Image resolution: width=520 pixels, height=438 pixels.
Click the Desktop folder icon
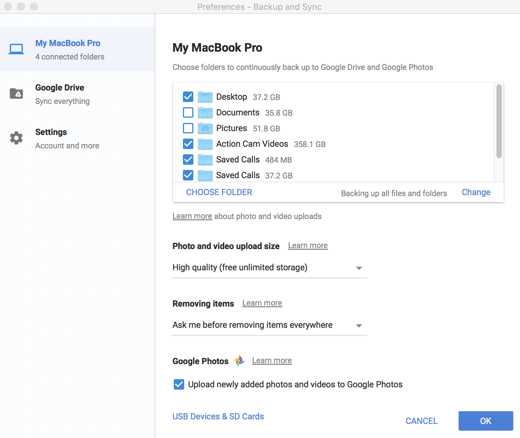click(x=205, y=97)
